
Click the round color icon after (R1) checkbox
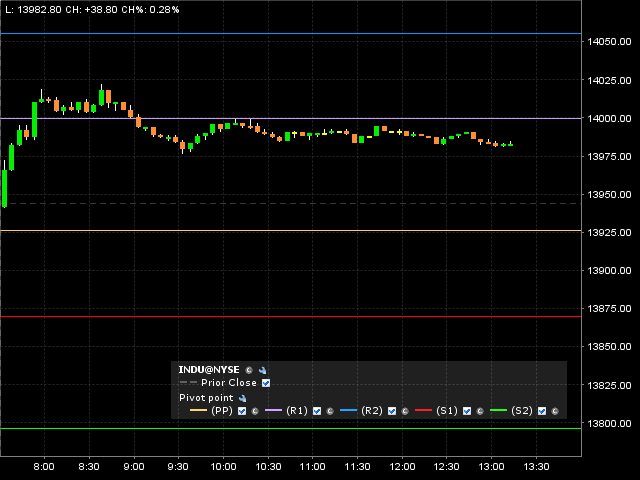[x=330, y=411]
